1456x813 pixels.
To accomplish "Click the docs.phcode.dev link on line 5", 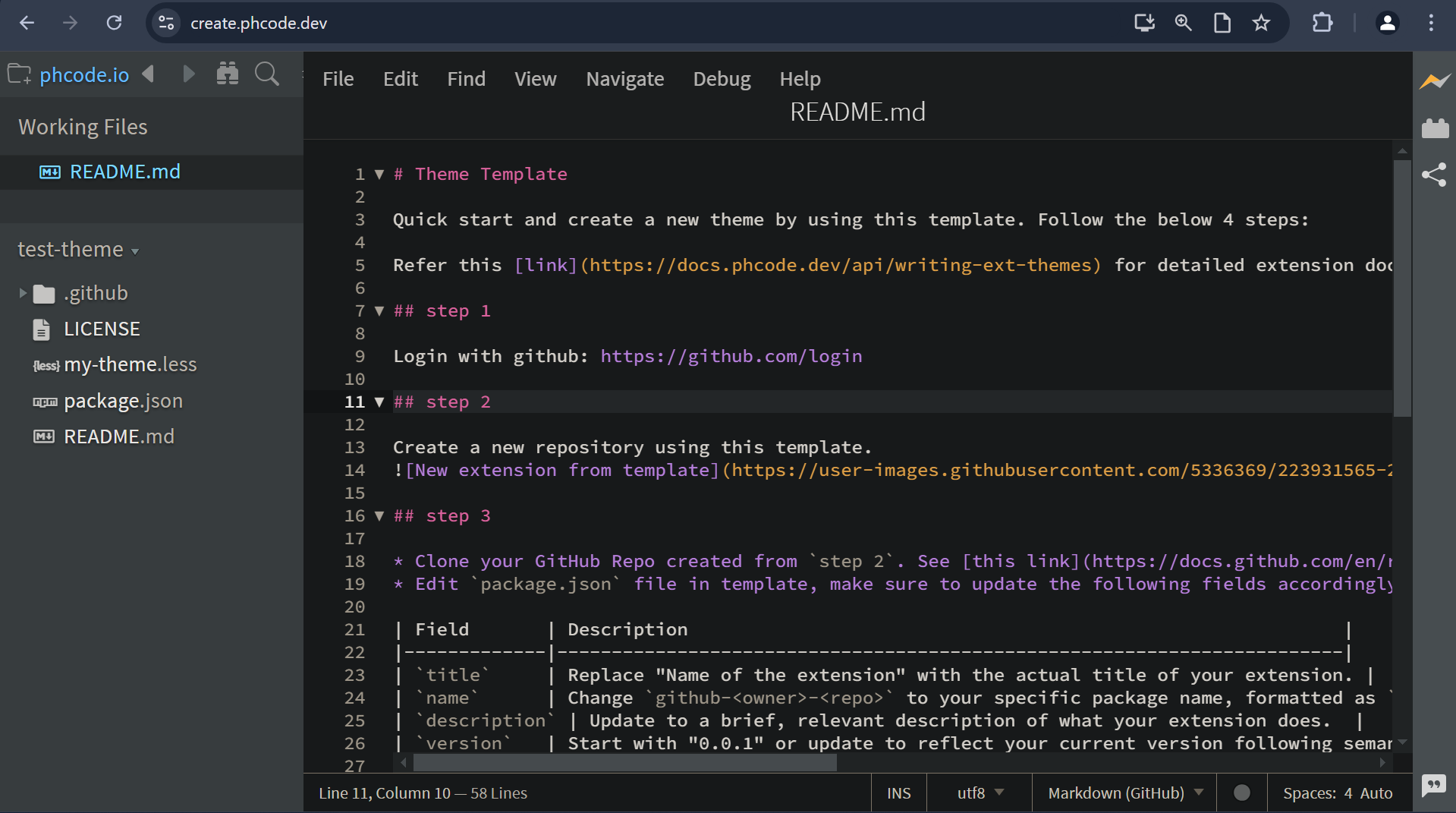I will (841, 265).
